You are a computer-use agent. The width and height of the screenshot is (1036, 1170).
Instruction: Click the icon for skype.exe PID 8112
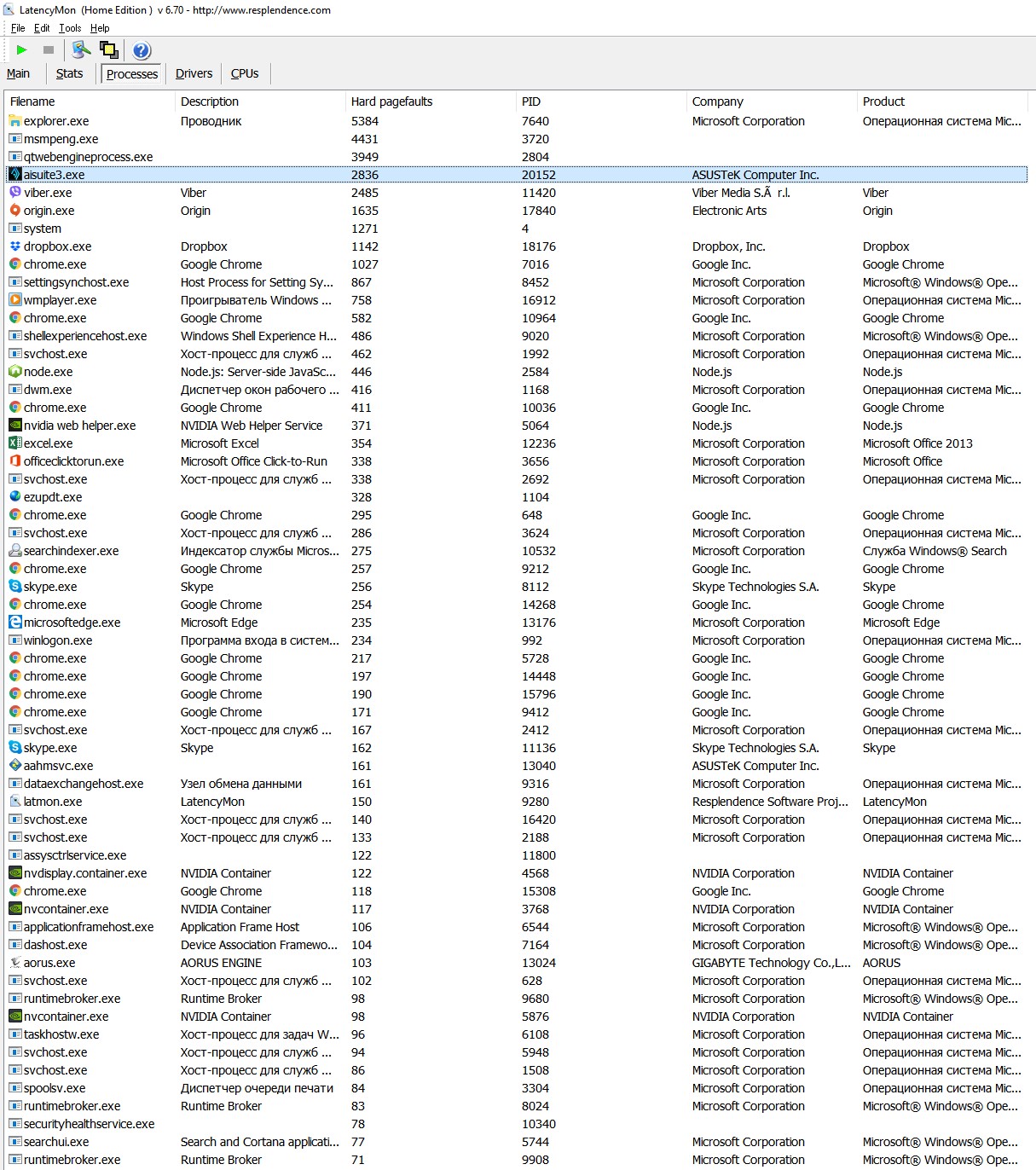click(x=15, y=587)
